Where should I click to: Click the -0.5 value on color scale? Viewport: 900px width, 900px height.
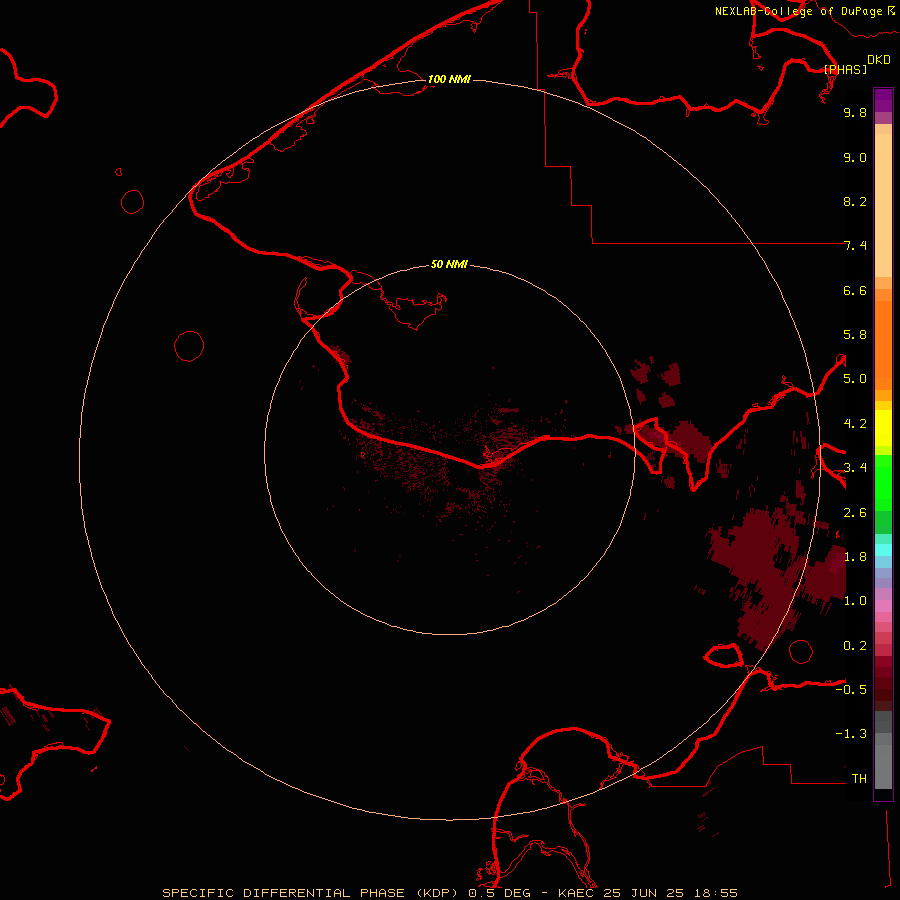[x=851, y=690]
